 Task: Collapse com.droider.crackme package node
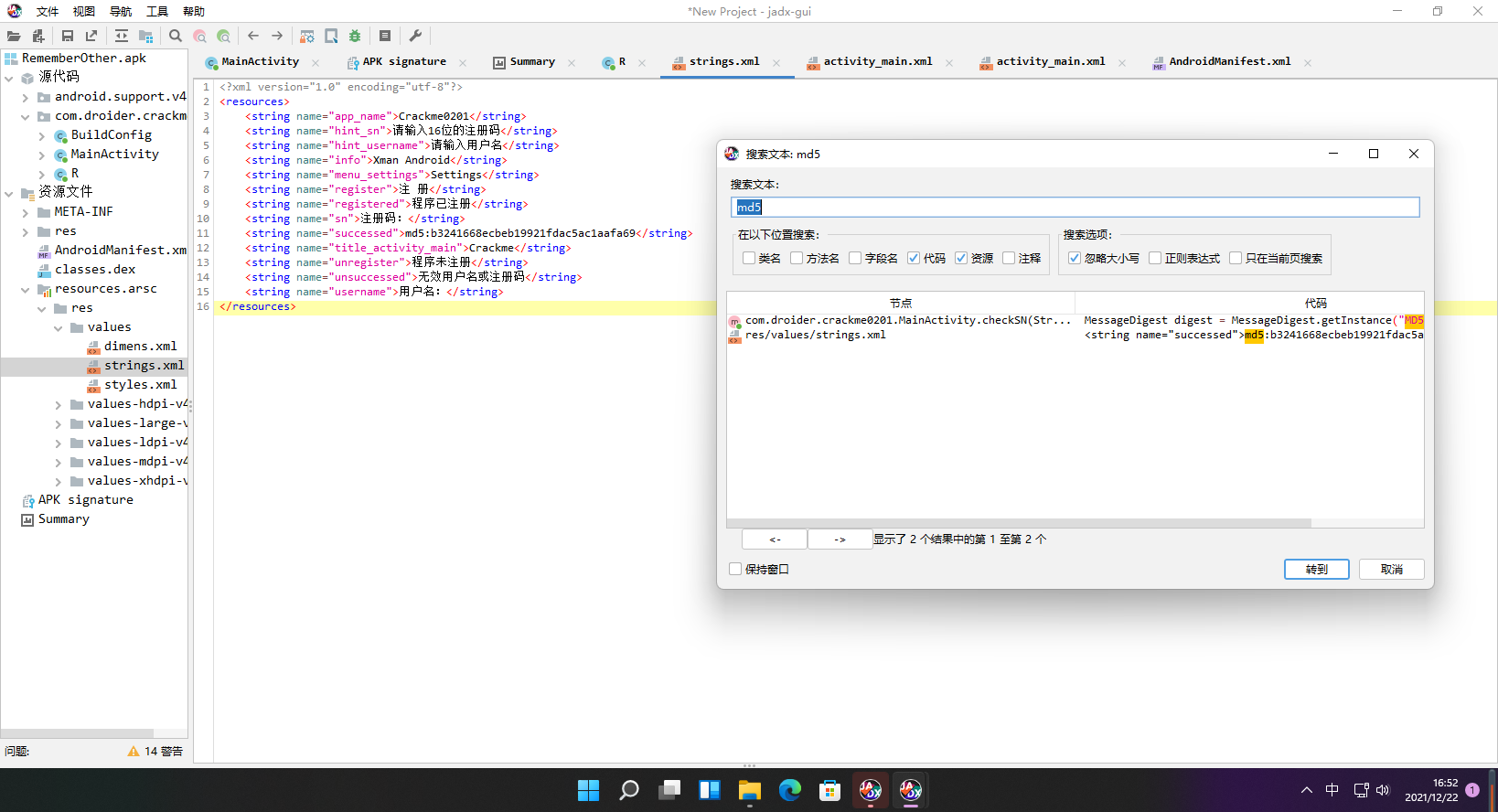(x=26, y=116)
